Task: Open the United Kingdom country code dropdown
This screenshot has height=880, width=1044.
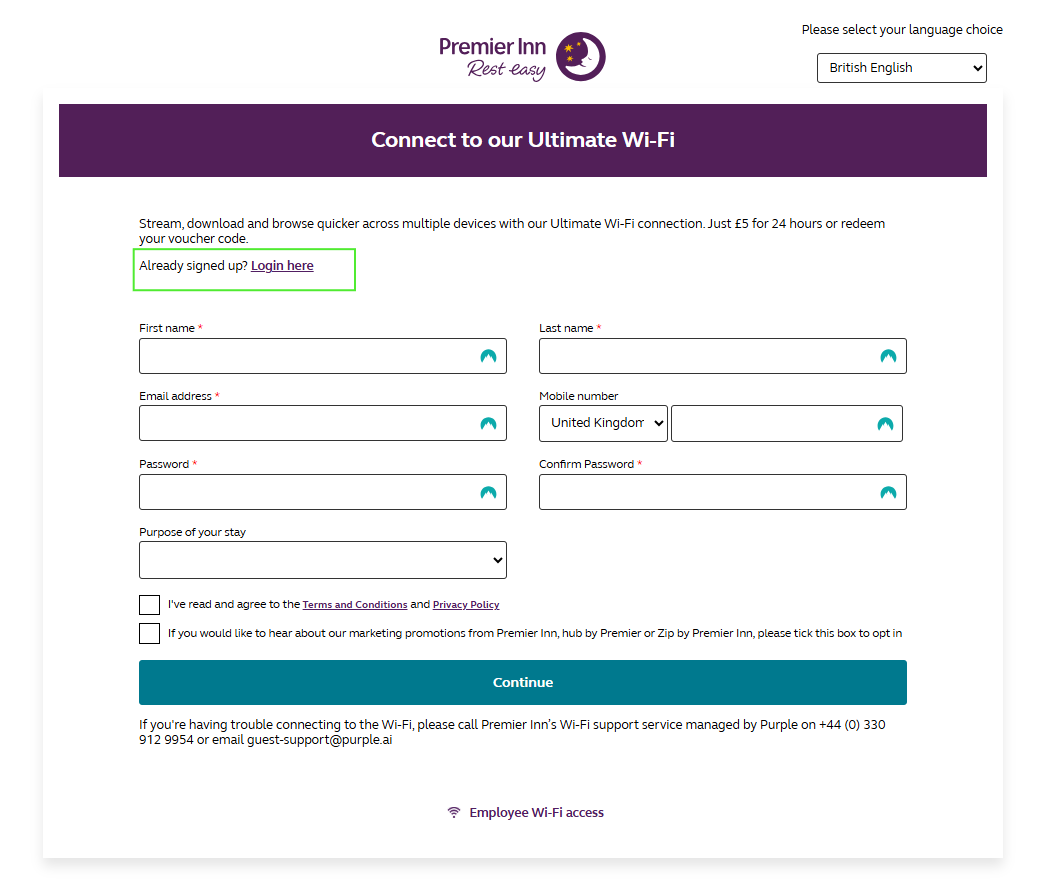Action: (x=603, y=423)
